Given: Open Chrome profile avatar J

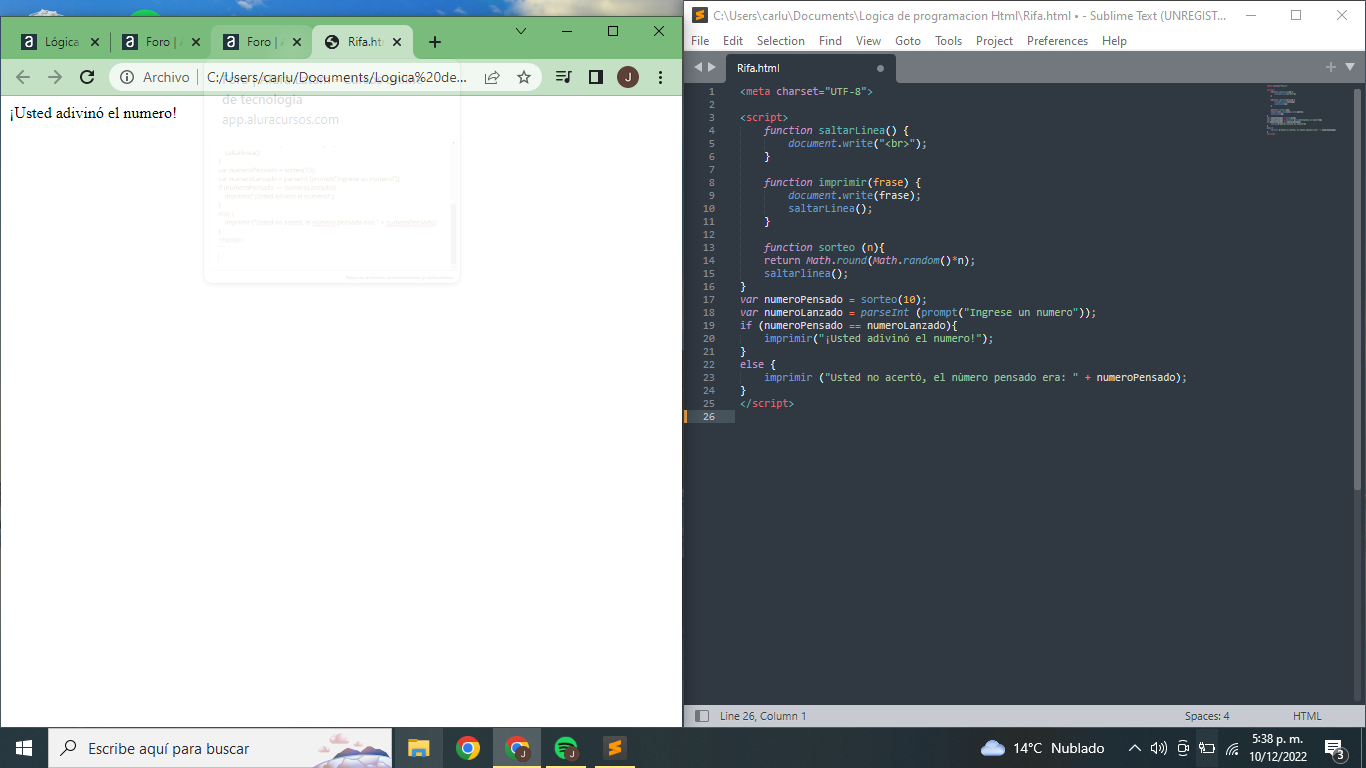Looking at the screenshot, I should 628,77.
